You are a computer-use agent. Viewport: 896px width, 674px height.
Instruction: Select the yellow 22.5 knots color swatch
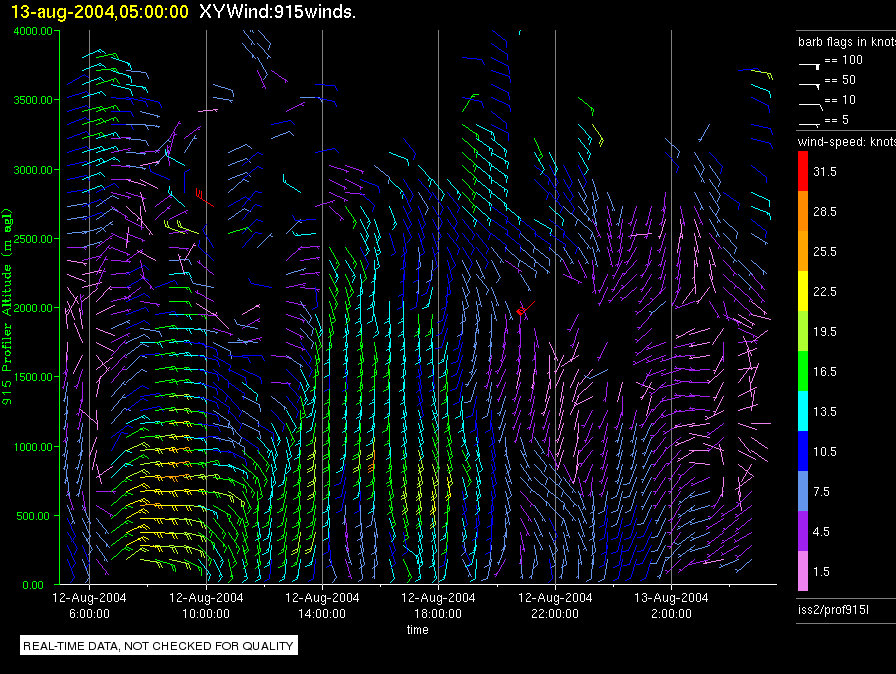coord(802,292)
